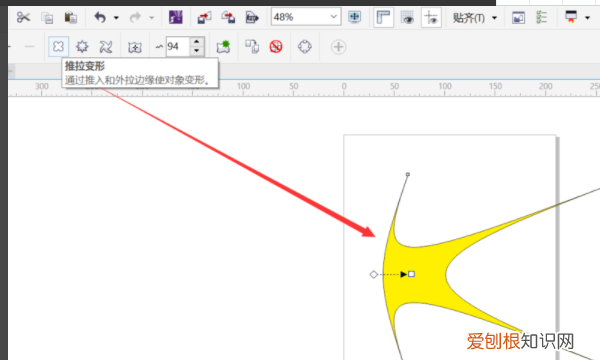This screenshot has height=360, width=600.
Task: Click the red clear distortion icon
Action: (x=276, y=47)
